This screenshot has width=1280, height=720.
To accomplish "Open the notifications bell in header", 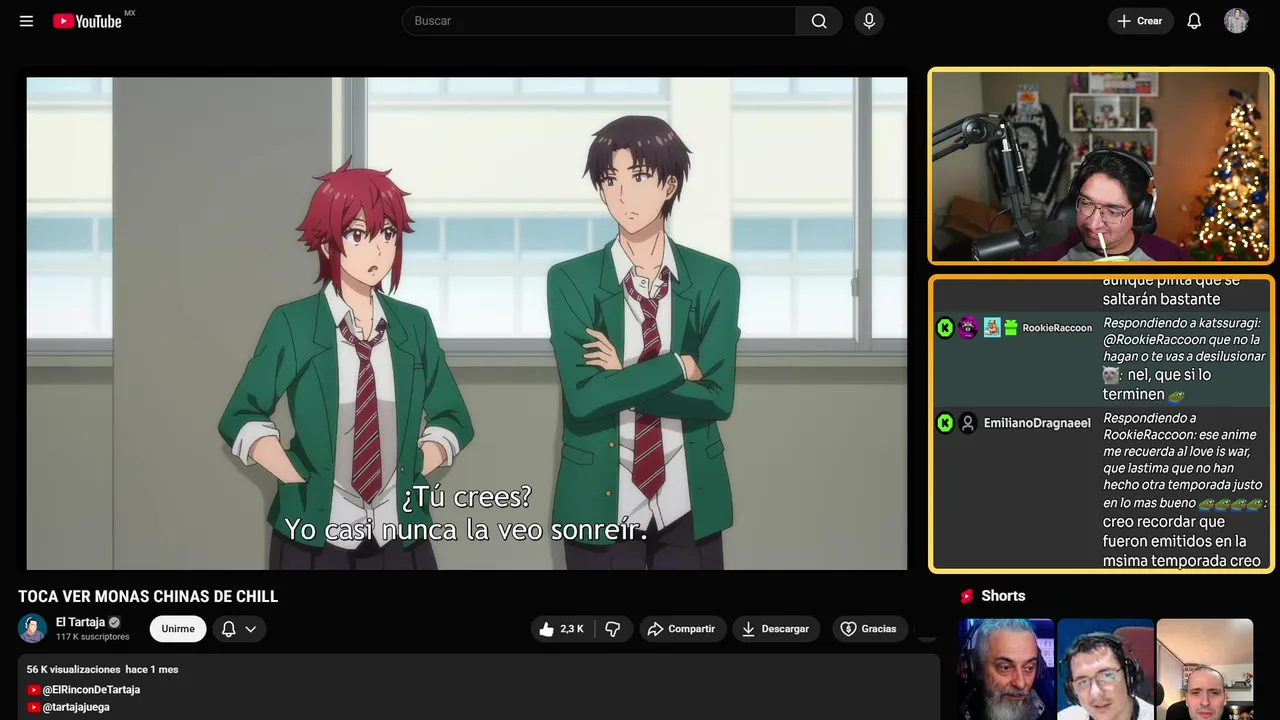I will click(1194, 21).
